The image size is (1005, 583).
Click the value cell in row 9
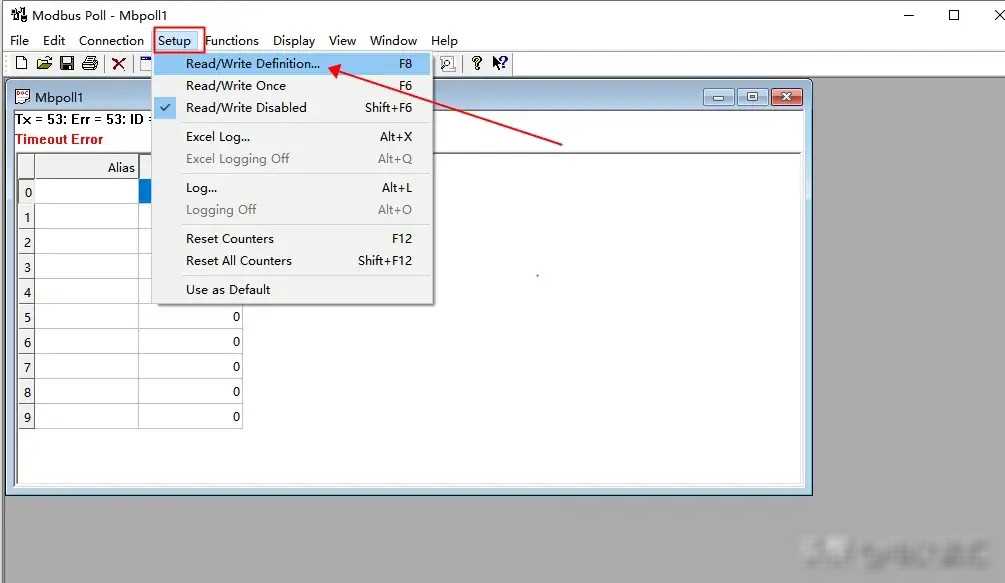pos(190,417)
